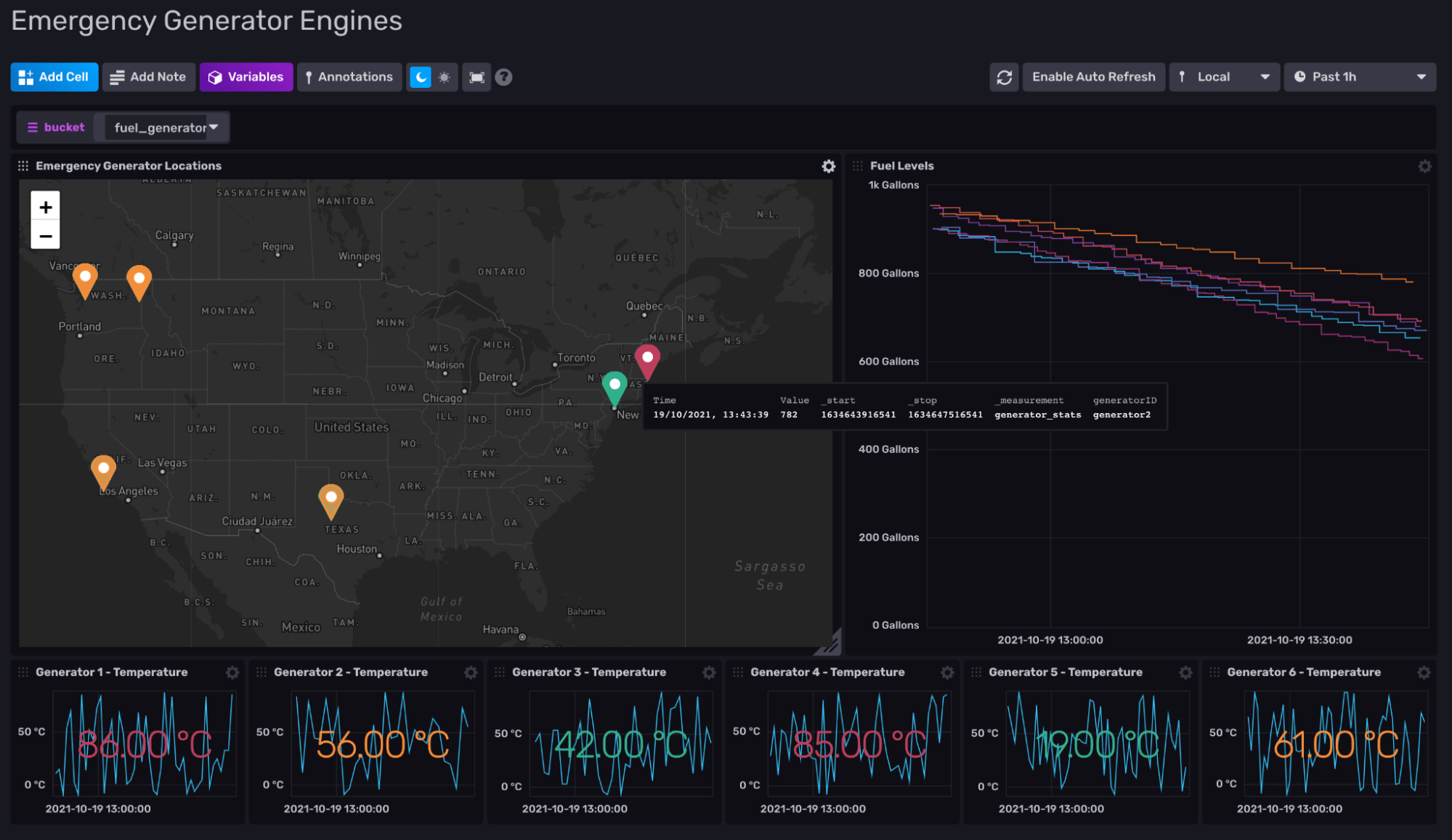Click the Add Note button
The width and height of the screenshot is (1452, 840).
click(x=148, y=76)
